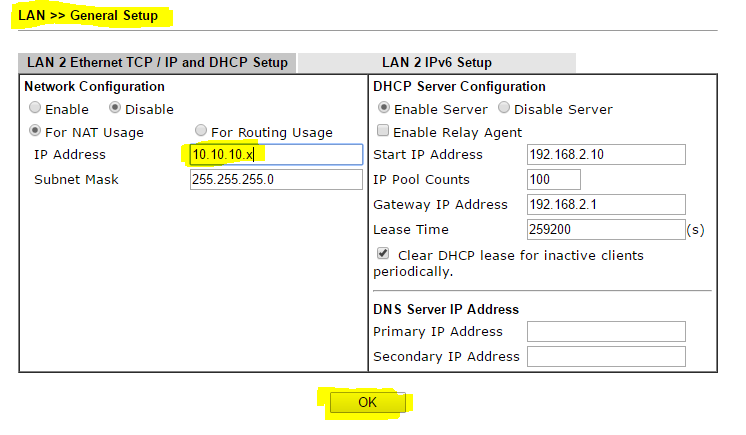Focus the Start IP Address field
746x435 pixels.
605,154
